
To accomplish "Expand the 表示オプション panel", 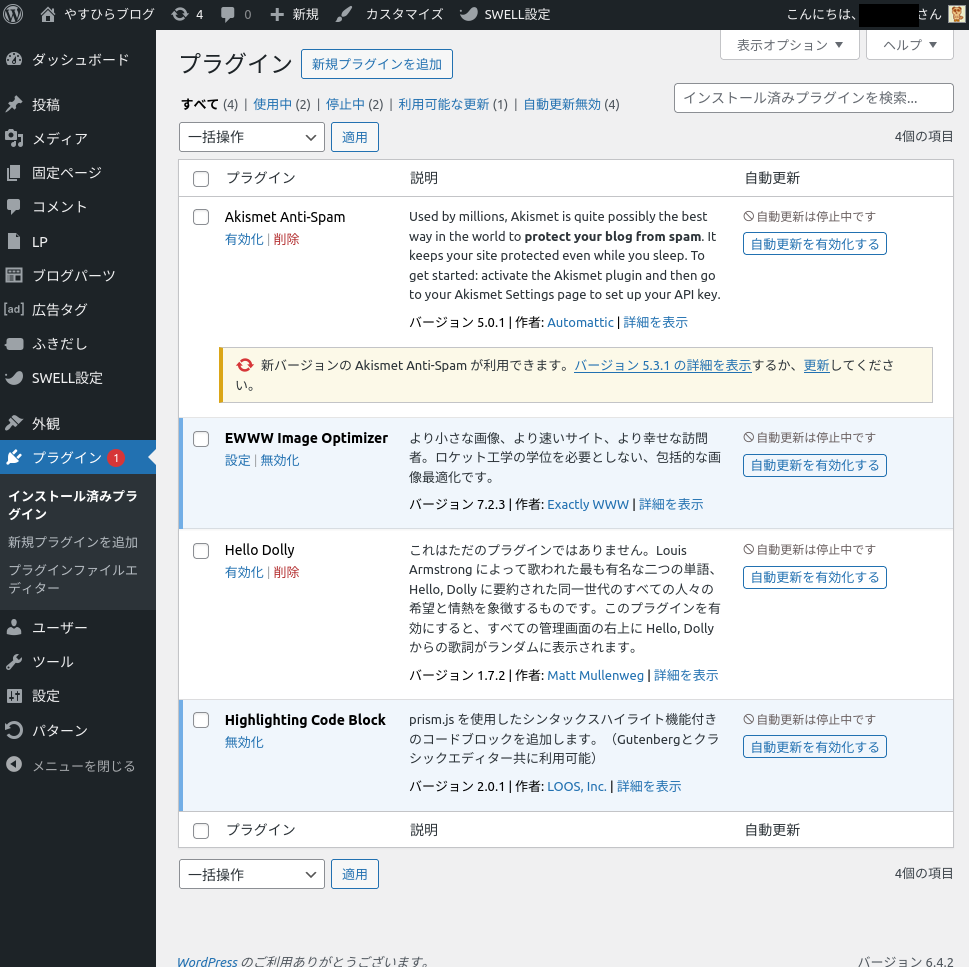I will pyautogui.click(x=789, y=45).
